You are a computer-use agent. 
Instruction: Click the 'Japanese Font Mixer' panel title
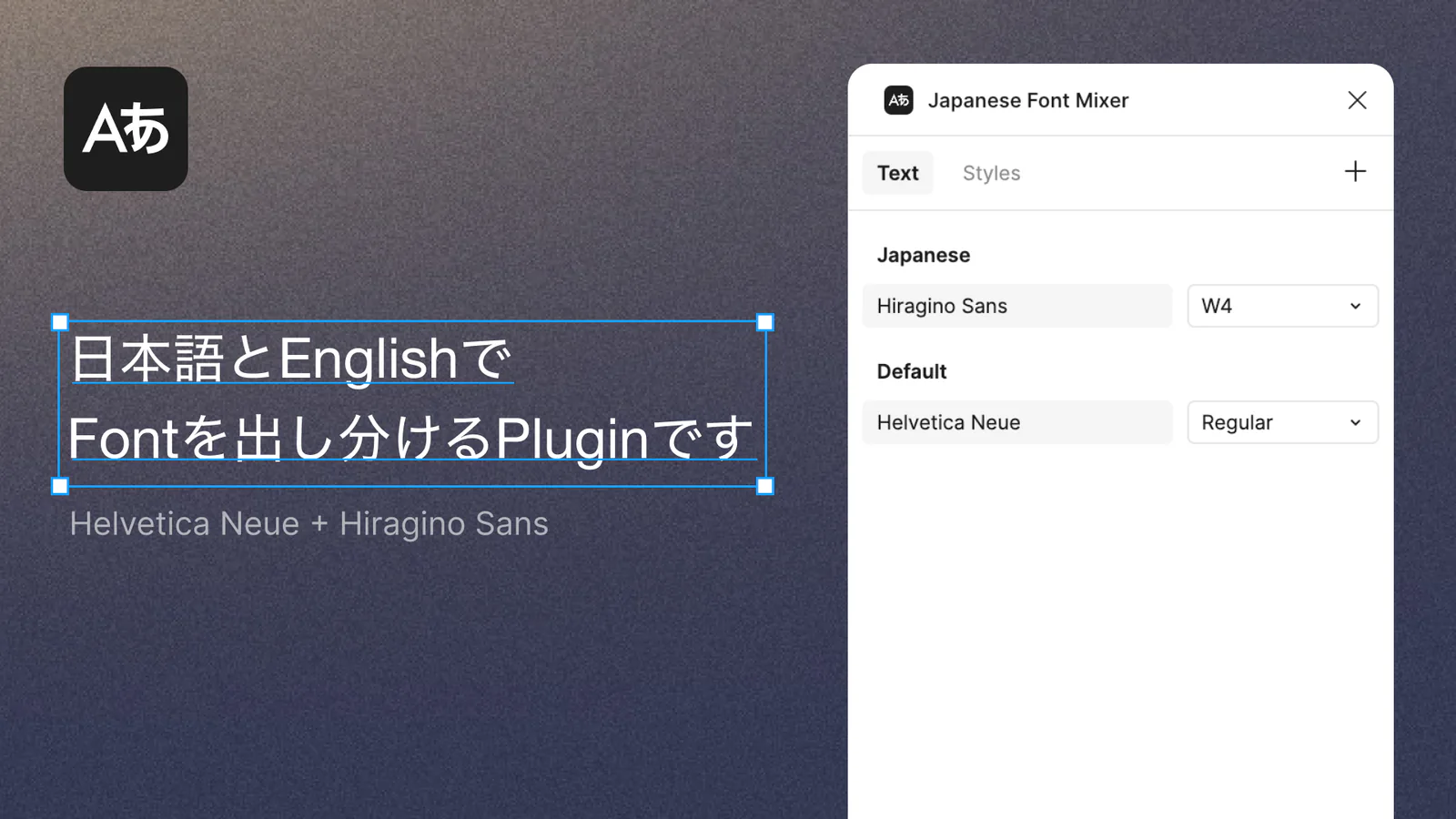tap(1028, 100)
